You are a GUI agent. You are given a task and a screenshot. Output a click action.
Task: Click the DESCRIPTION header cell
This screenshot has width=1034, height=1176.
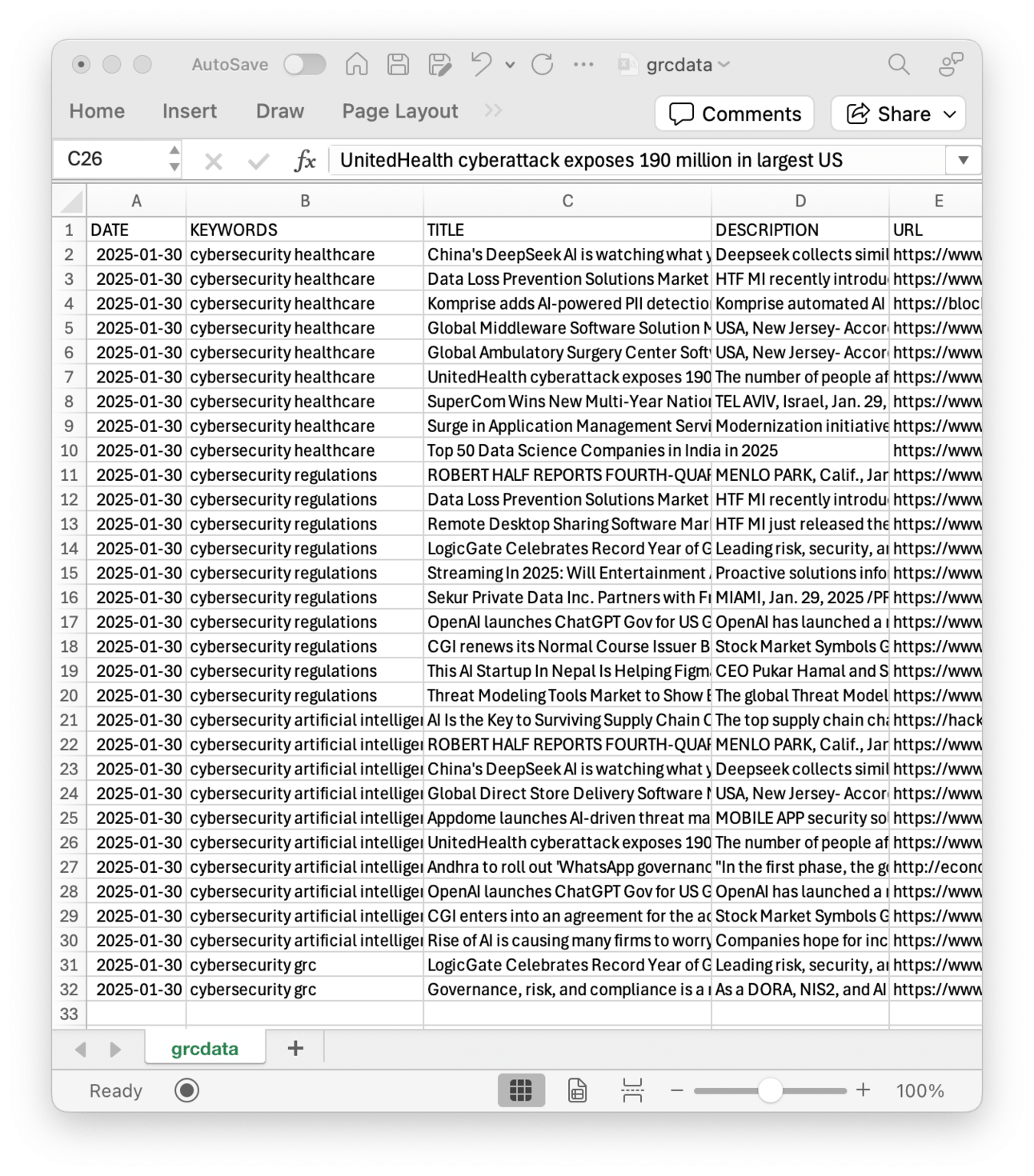[x=800, y=230]
